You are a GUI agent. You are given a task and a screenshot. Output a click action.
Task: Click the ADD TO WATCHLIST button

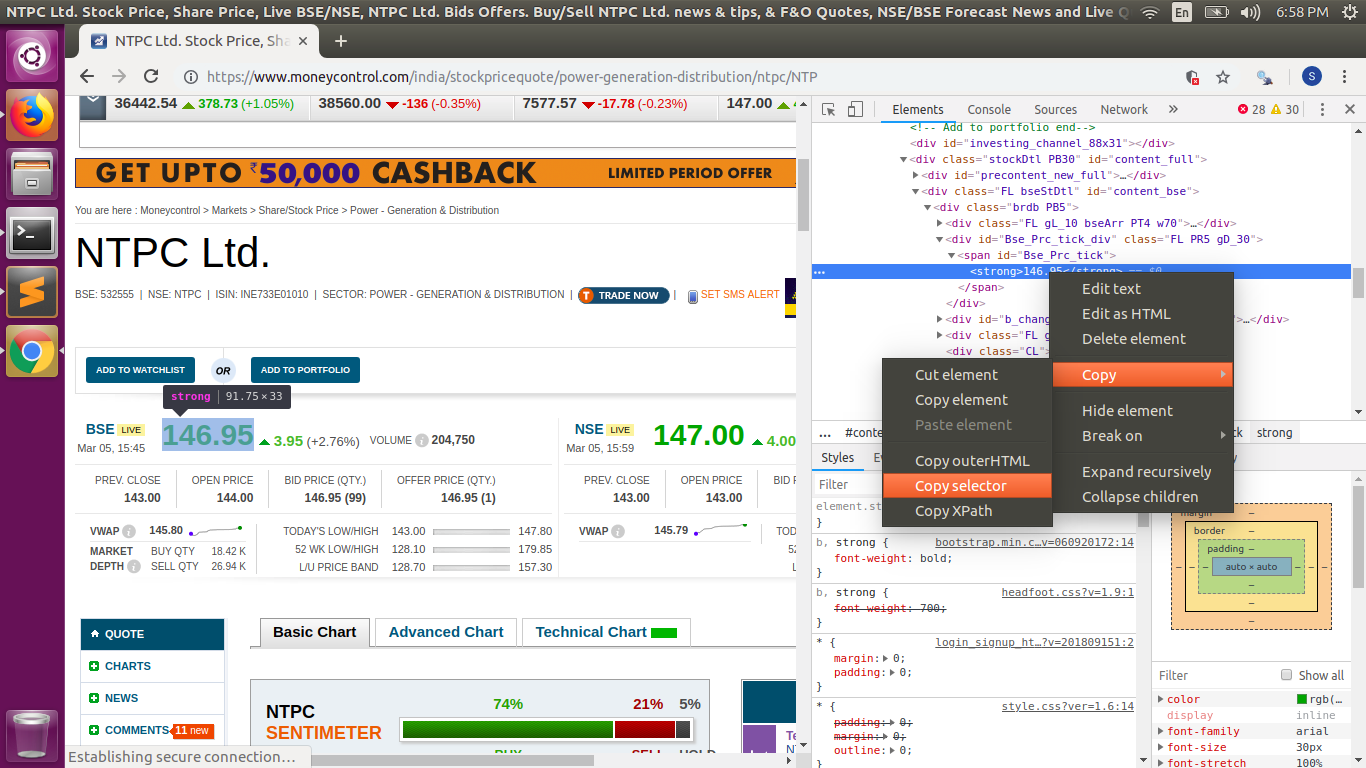tap(140, 370)
